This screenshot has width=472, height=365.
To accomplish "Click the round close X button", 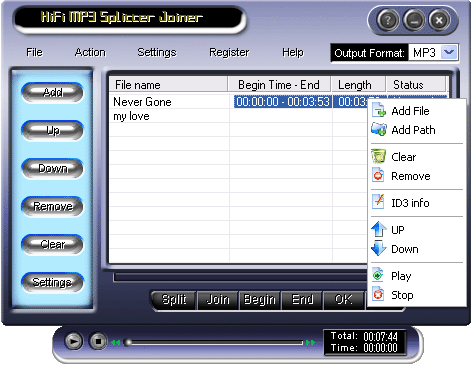I will (439, 20).
